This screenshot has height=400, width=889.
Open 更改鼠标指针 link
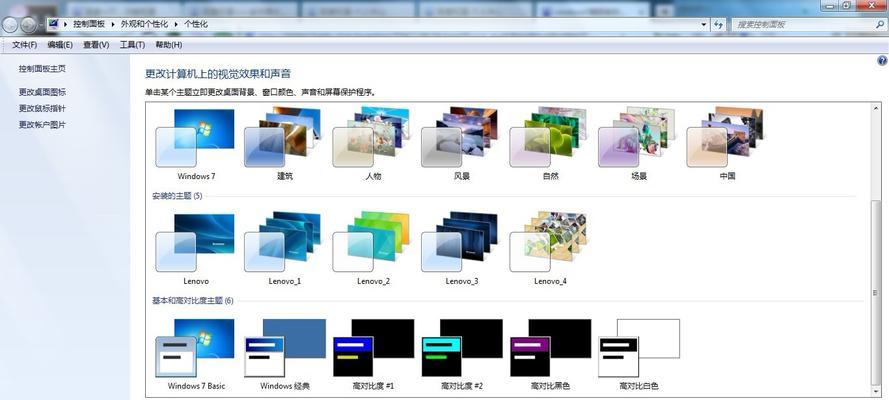click(x=43, y=108)
